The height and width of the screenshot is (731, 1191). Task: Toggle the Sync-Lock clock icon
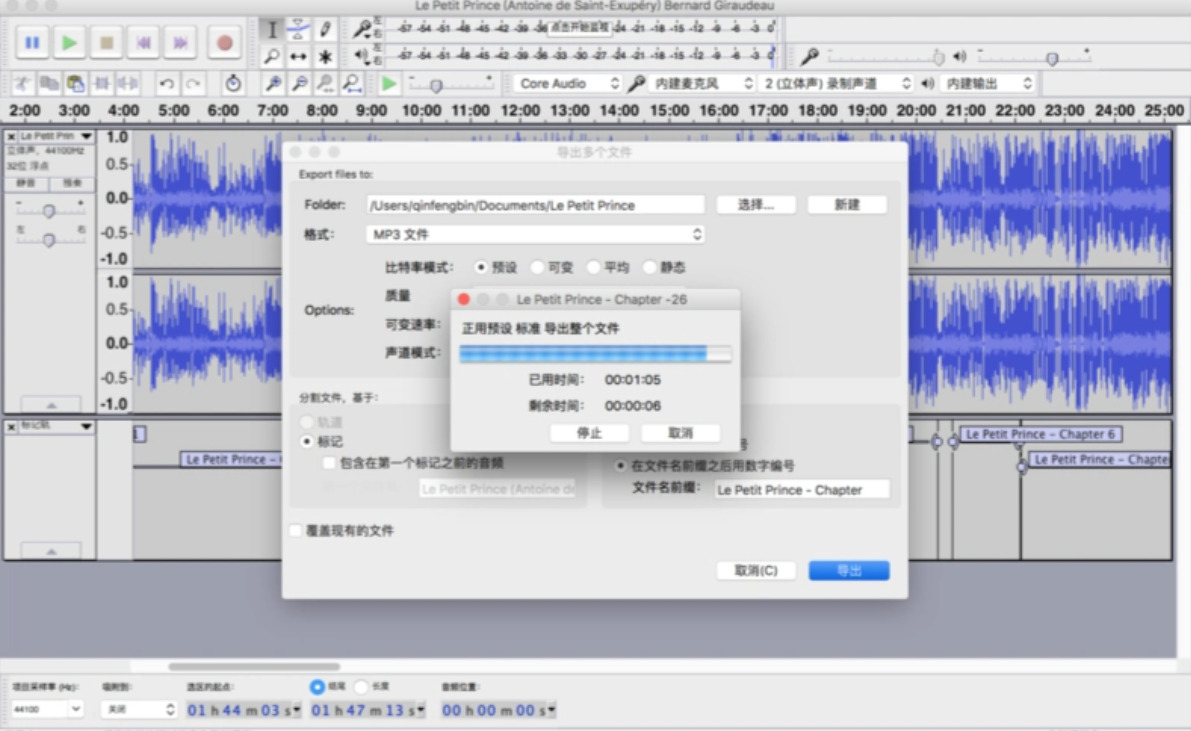(233, 84)
